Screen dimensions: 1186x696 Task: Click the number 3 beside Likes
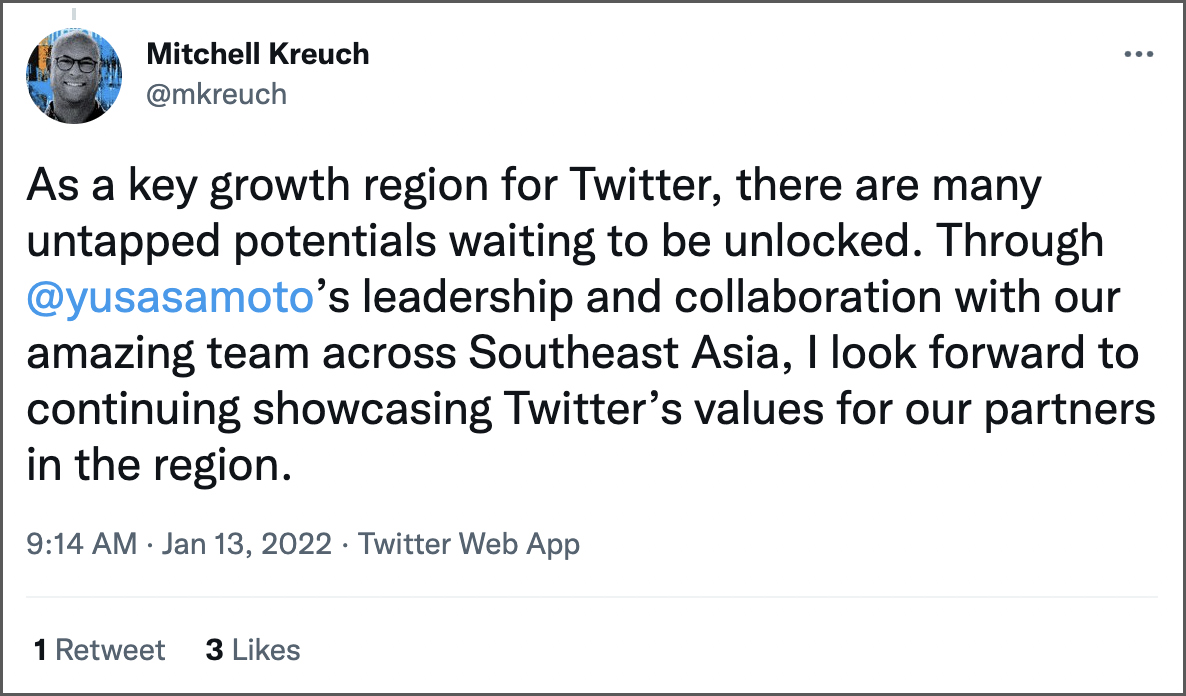pyautogui.click(x=214, y=650)
